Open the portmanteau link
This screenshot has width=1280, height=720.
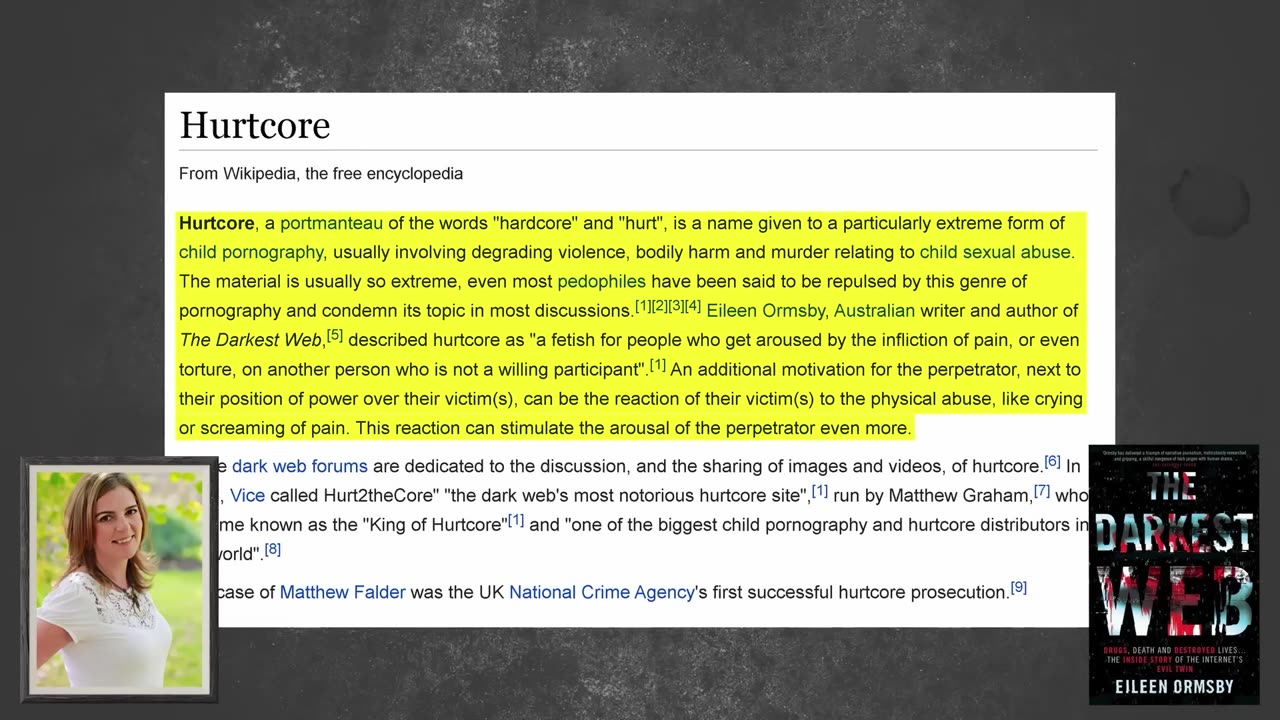[x=331, y=223]
